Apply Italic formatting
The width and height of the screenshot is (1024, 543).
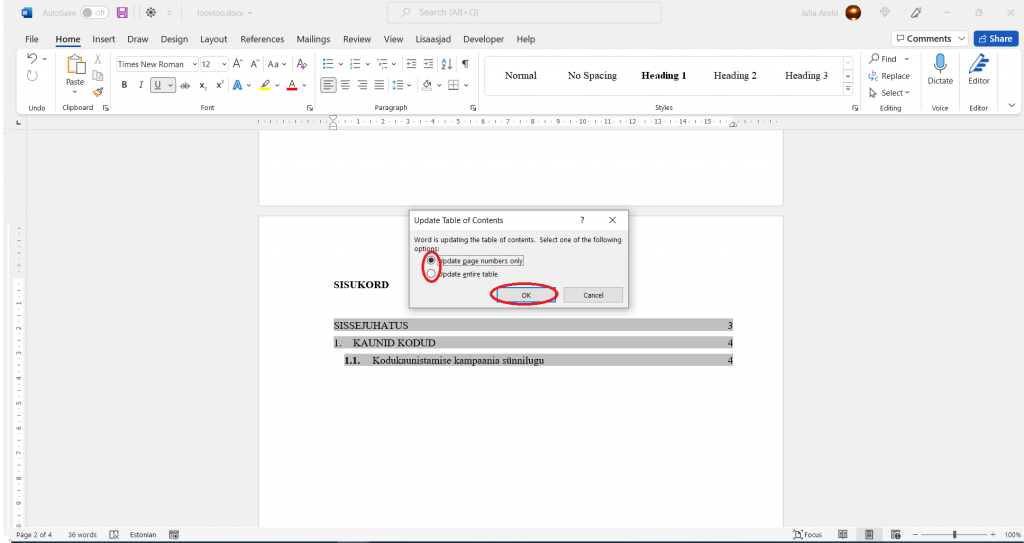click(x=140, y=85)
